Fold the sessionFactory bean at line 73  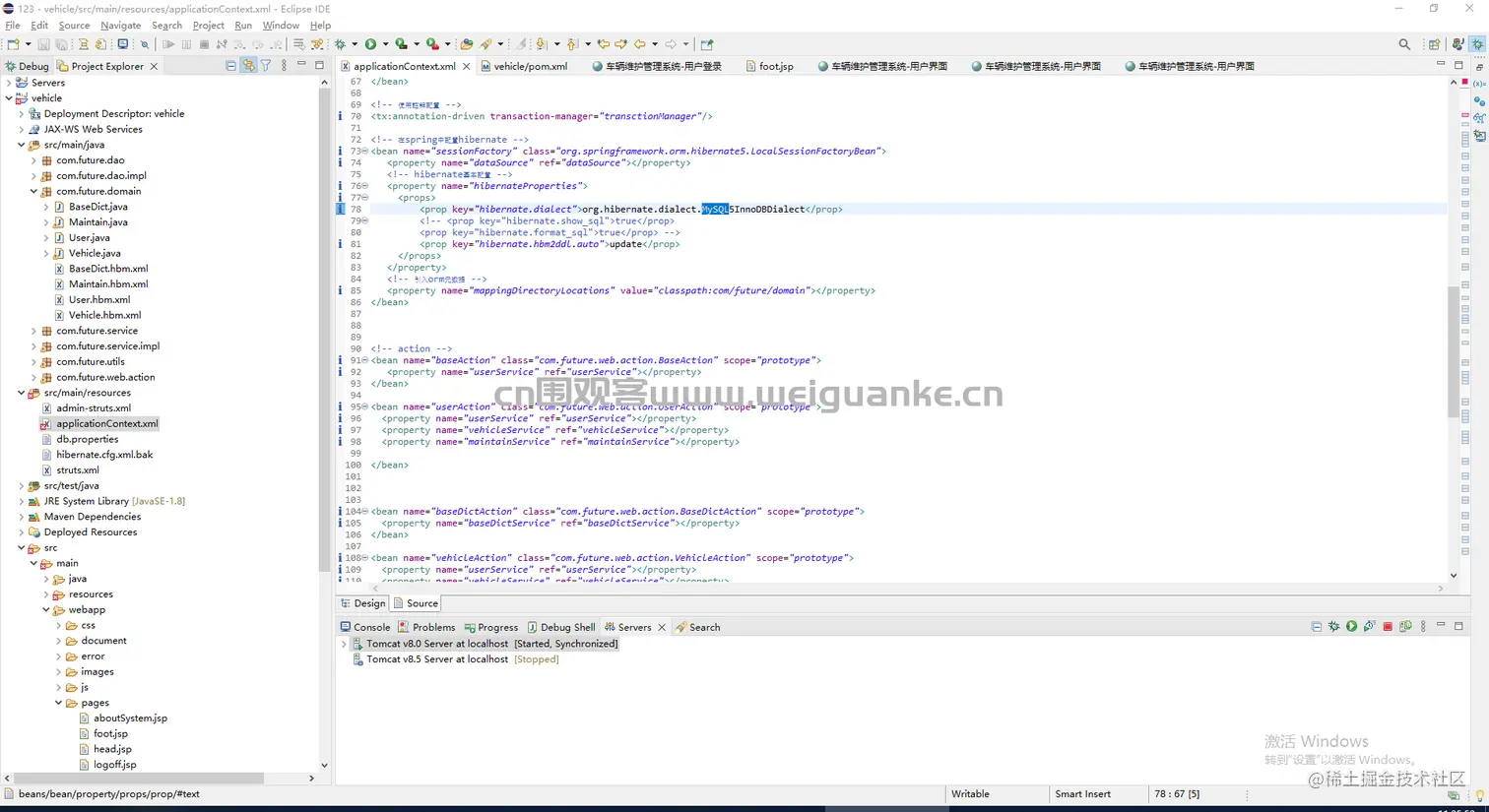point(364,152)
